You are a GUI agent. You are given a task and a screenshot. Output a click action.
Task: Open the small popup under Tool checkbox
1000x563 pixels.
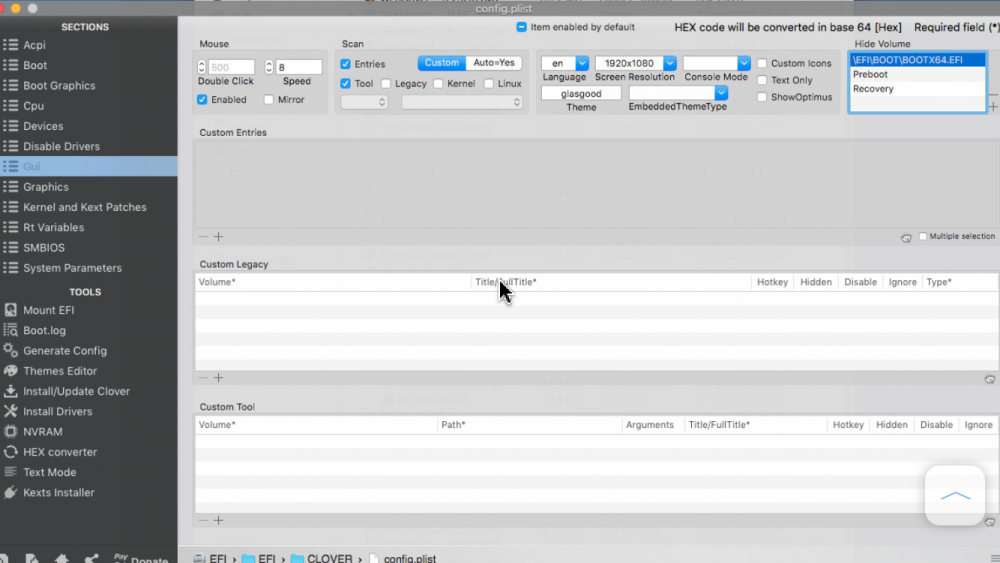coord(364,102)
